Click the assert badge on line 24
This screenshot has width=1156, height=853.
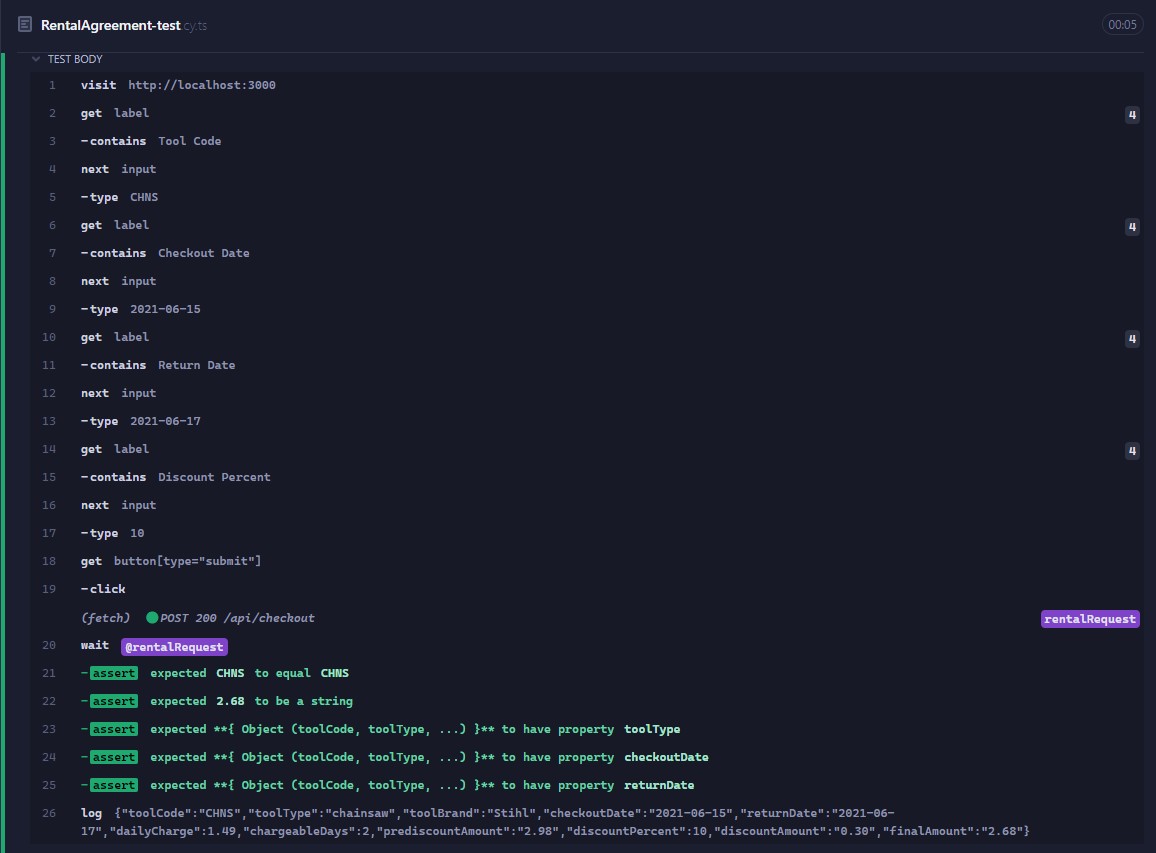[114, 757]
